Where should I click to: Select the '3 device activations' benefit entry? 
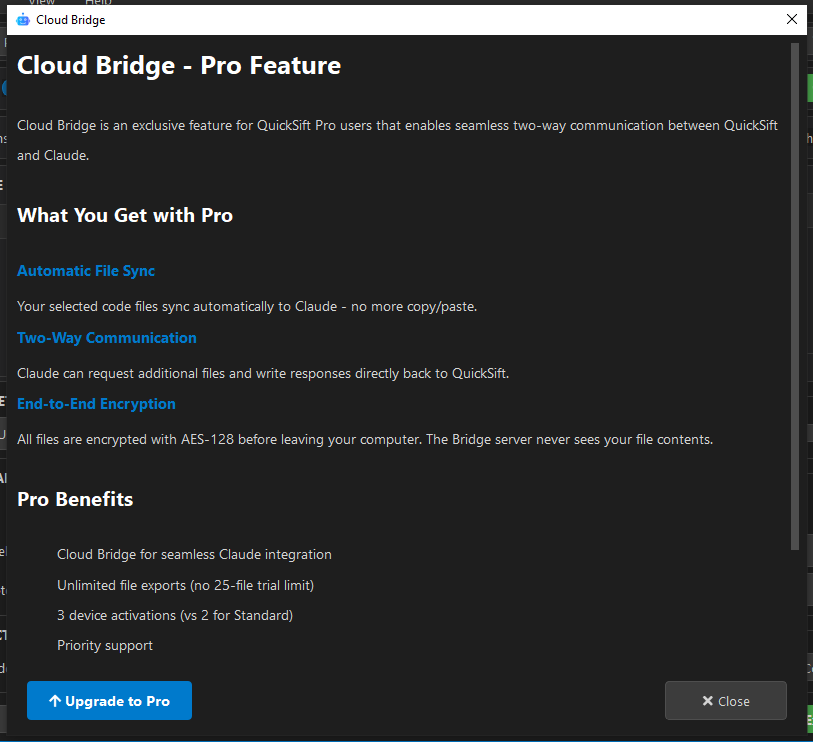(x=174, y=615)
